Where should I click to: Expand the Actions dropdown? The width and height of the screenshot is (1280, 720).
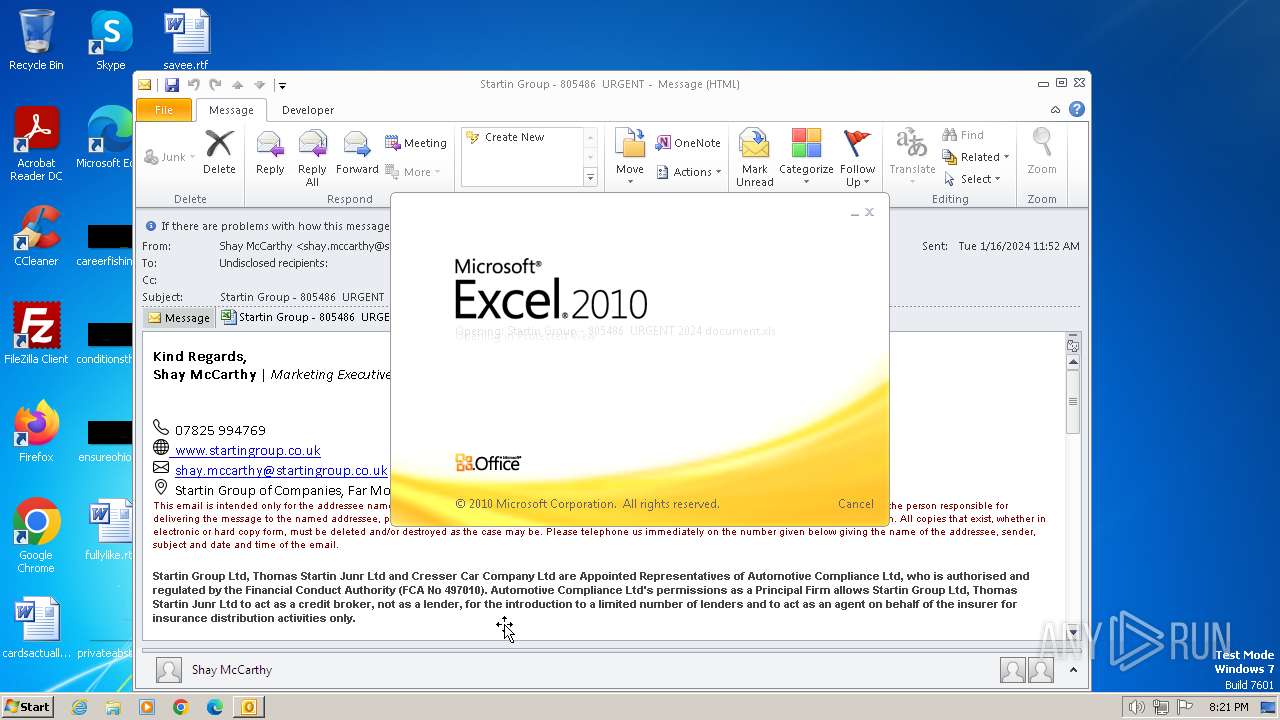point(689,172)
